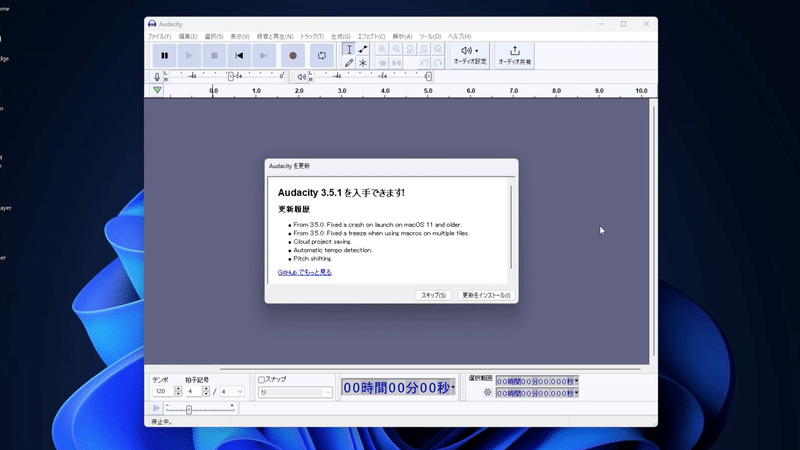Image resolution: width=800 pixels, height=450 pixels.
Task: Open the snap unit 秒 dropdown
Action: click(295, 392)
